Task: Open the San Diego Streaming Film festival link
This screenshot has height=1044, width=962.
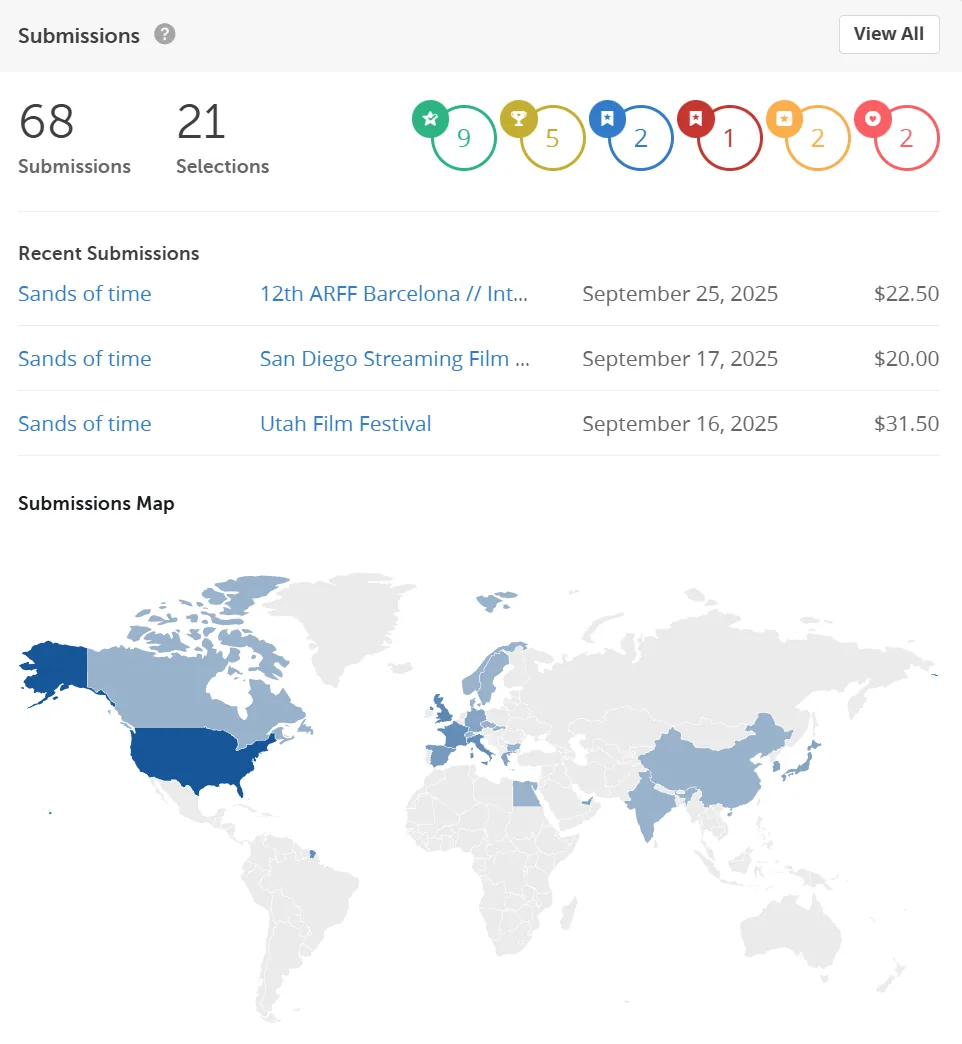Action: [x=395, y=359]
